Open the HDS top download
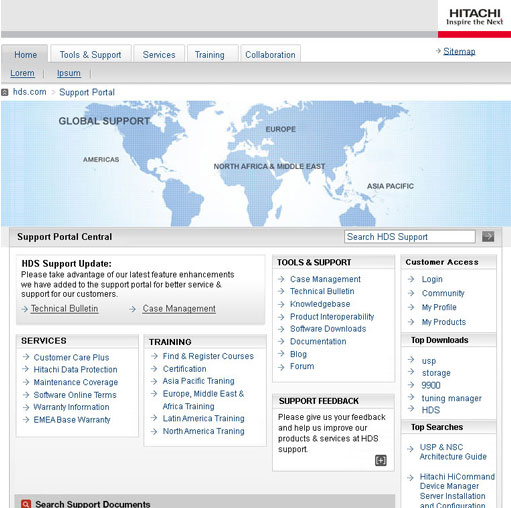Viewport: 511px width, 508px height. pos(431,410)
